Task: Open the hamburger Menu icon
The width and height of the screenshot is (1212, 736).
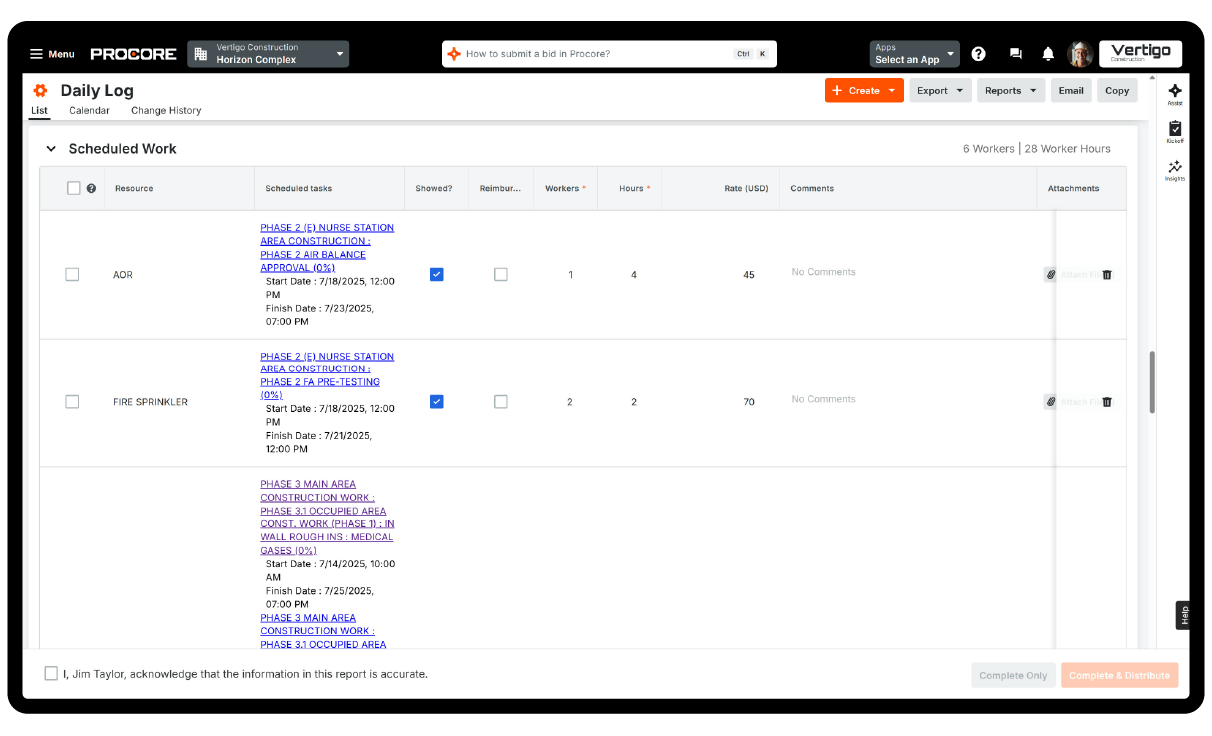Action: 36,54
